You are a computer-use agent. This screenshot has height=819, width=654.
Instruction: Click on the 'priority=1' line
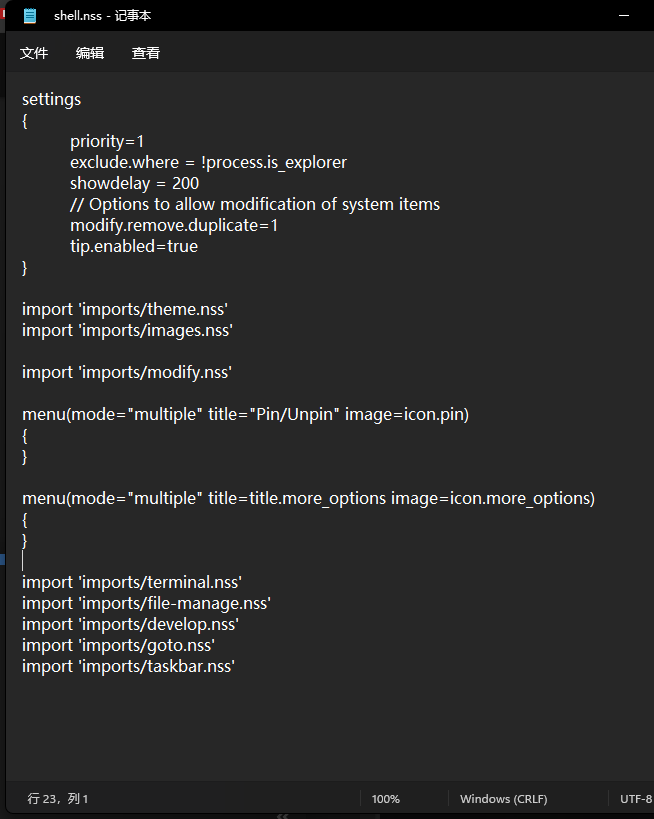click(107, 142)
